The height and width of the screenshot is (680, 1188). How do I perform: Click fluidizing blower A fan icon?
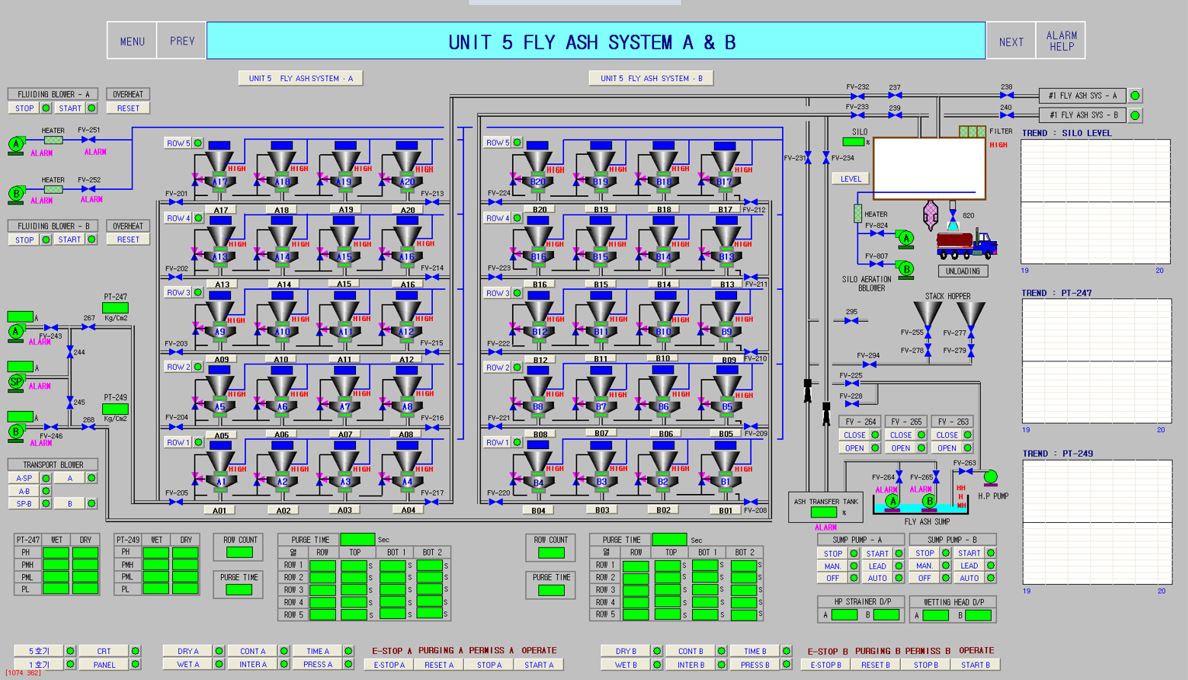[17, 143]
